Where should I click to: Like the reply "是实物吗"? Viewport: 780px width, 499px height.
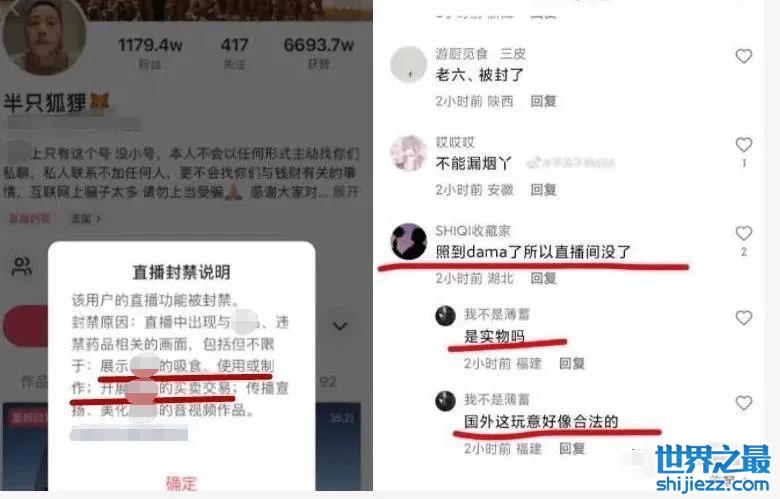tap(744, 317)
